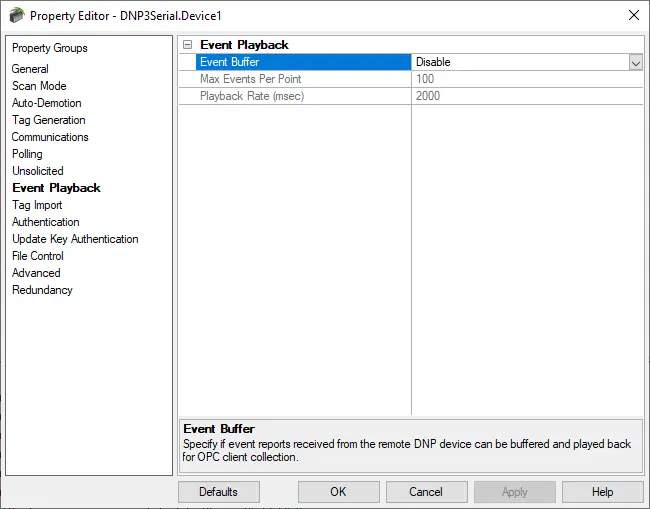The height and width of the screenshot is (509, 650).
Task: Open the Communications property group
Action: [x=50, y=137]
